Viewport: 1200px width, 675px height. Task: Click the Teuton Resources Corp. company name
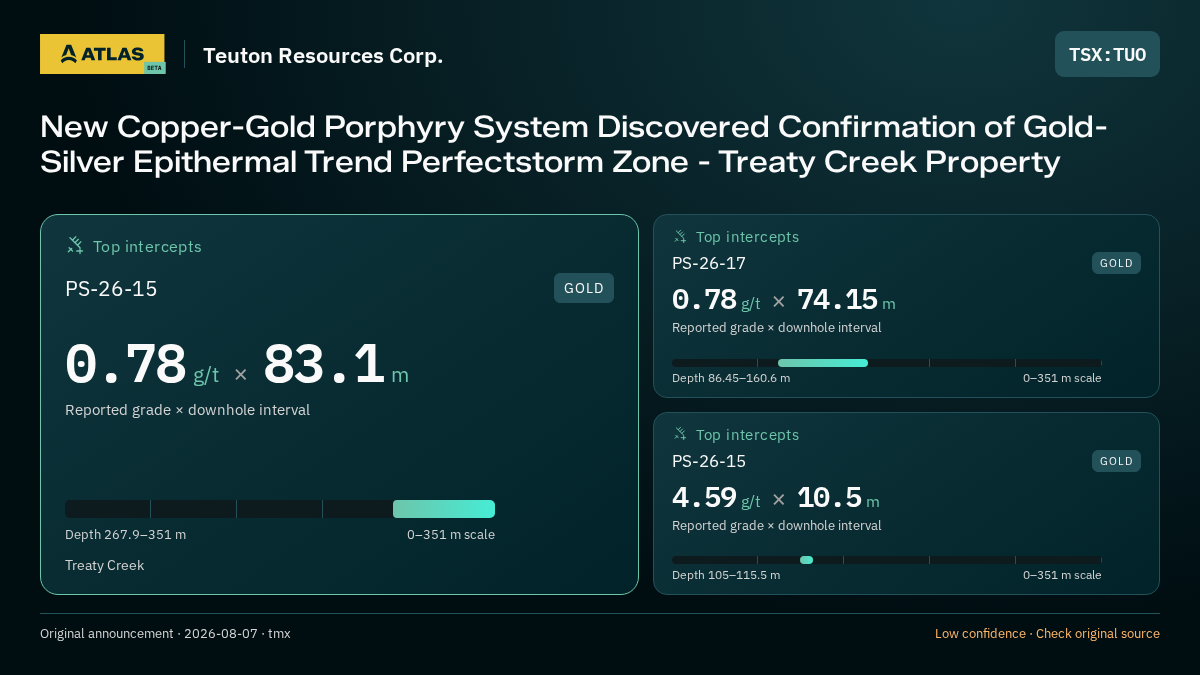[x=323, y=56]
